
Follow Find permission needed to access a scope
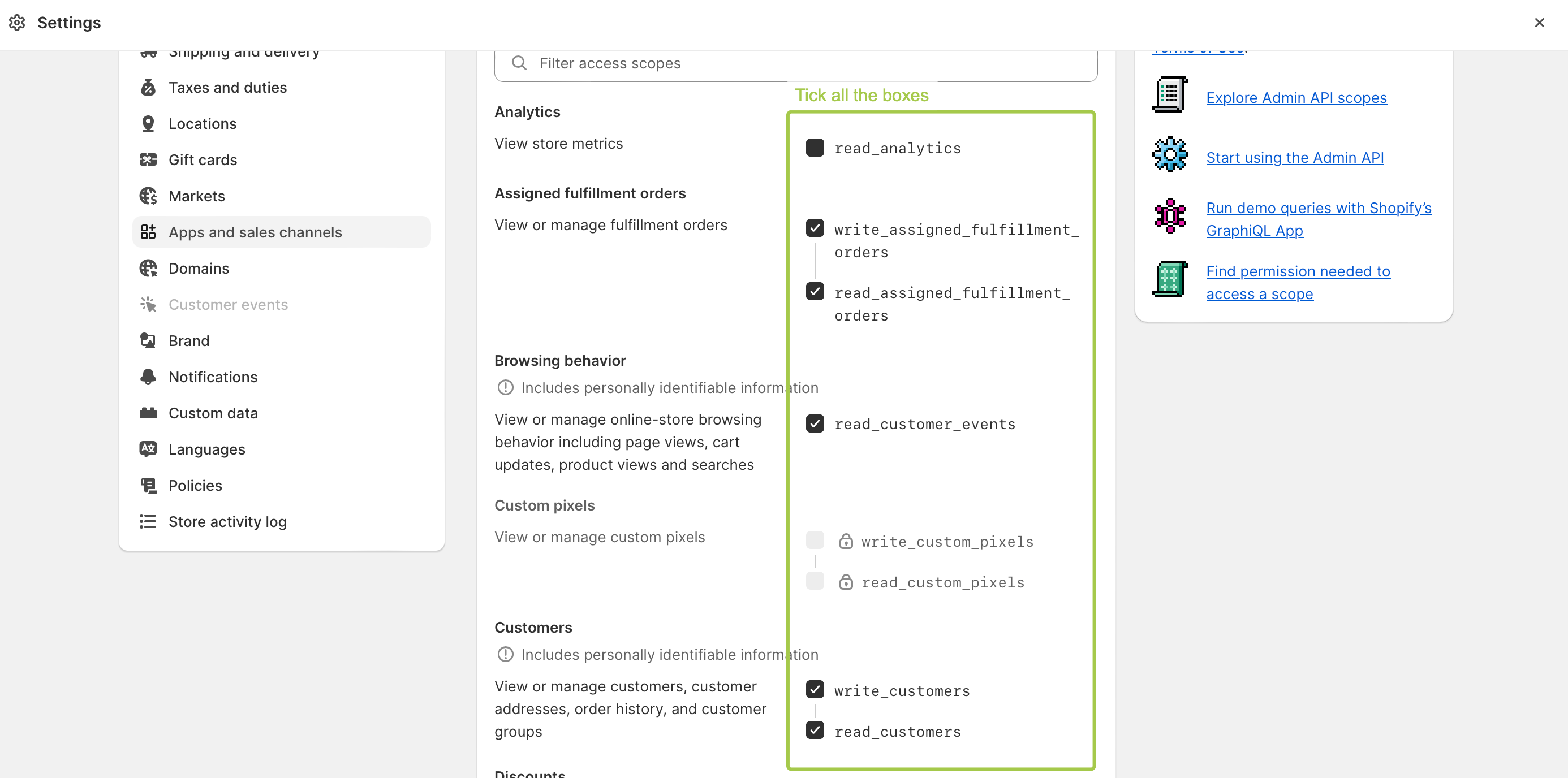[x=1298, y=283]
